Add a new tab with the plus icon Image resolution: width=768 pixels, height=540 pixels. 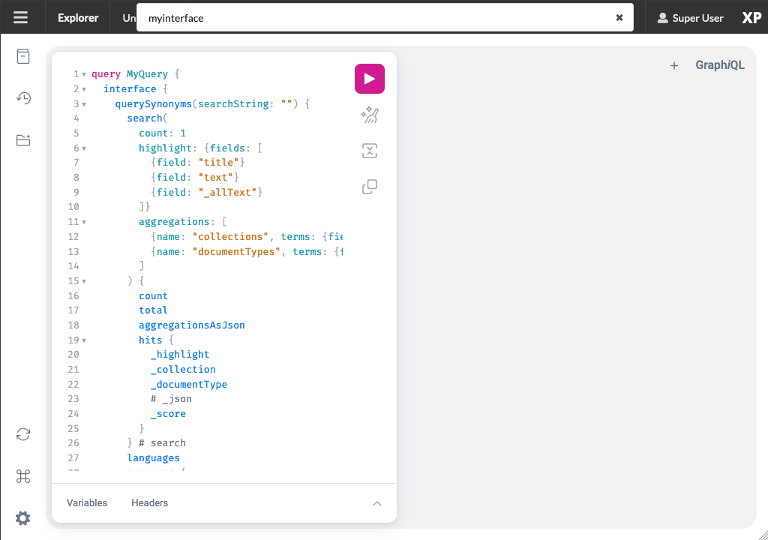pos(674,66)
